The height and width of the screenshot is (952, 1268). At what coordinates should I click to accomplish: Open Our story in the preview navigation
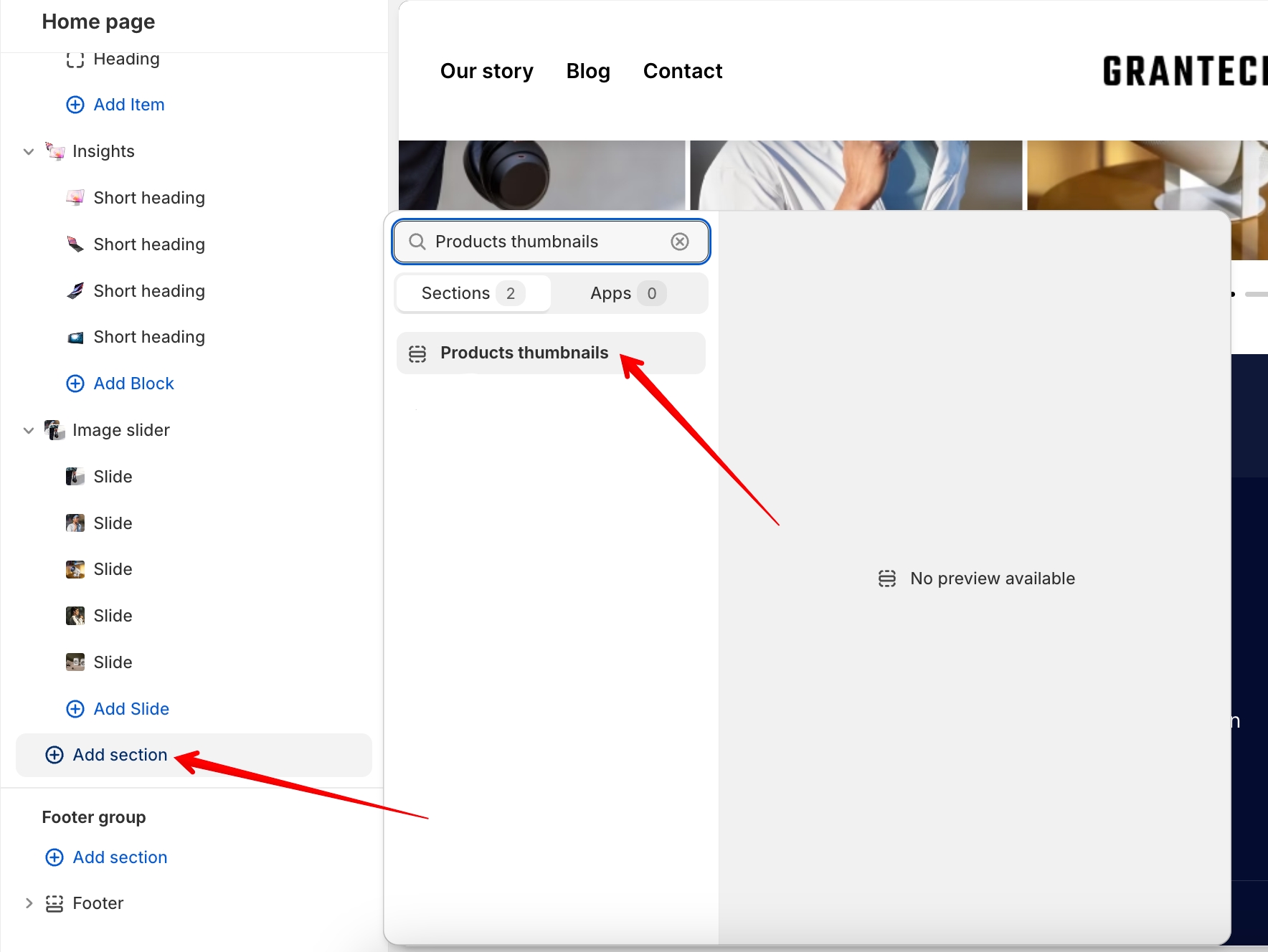486,71
